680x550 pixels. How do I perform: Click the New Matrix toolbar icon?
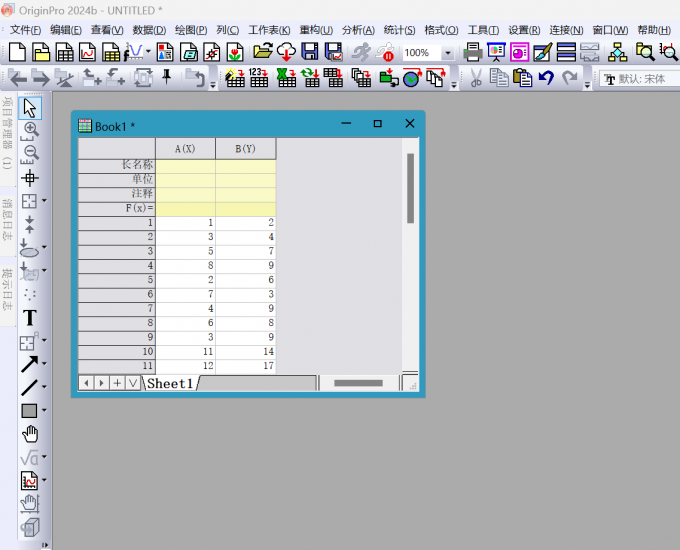coord(111,52)
